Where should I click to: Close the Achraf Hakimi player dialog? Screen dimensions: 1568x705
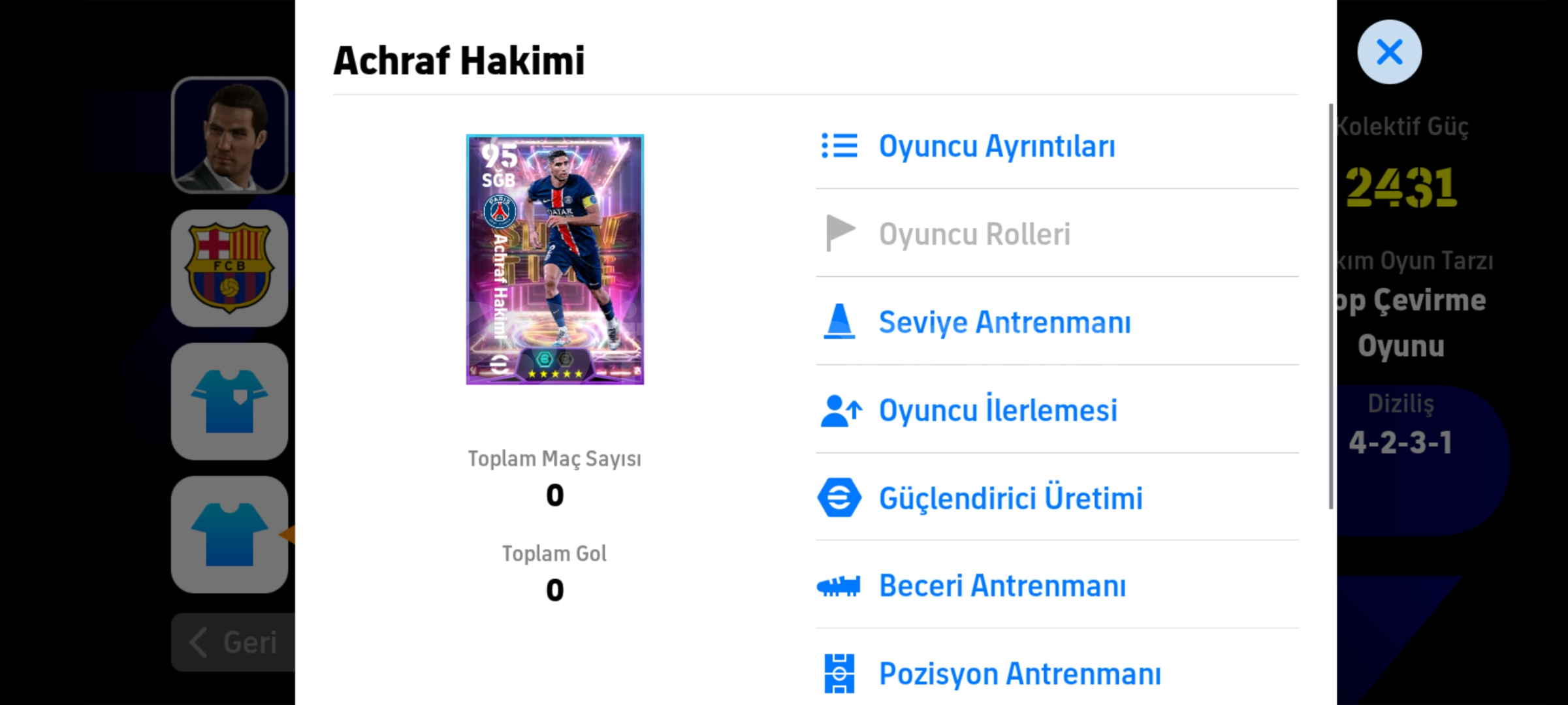click(1389, 52)
